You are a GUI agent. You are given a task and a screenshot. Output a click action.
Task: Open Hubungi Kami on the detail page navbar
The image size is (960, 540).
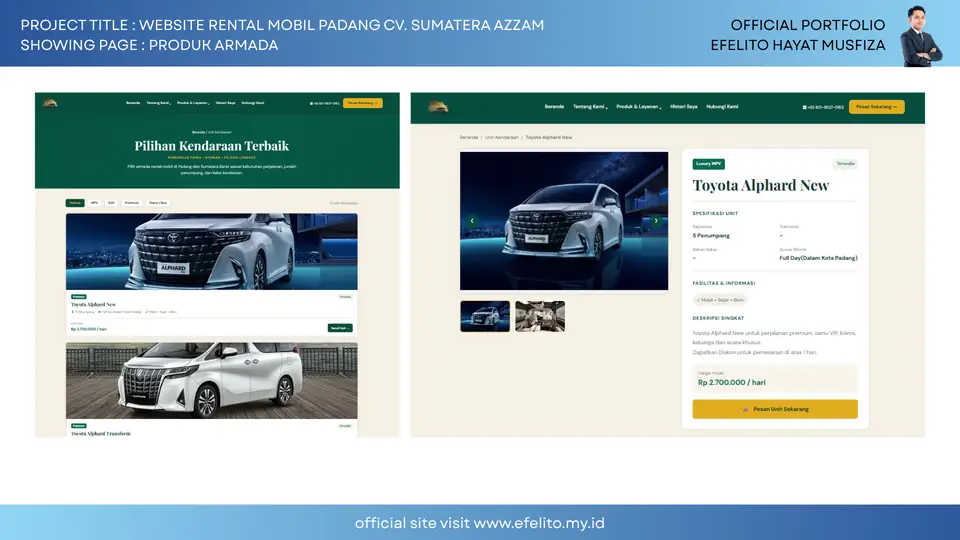[722, 107]
